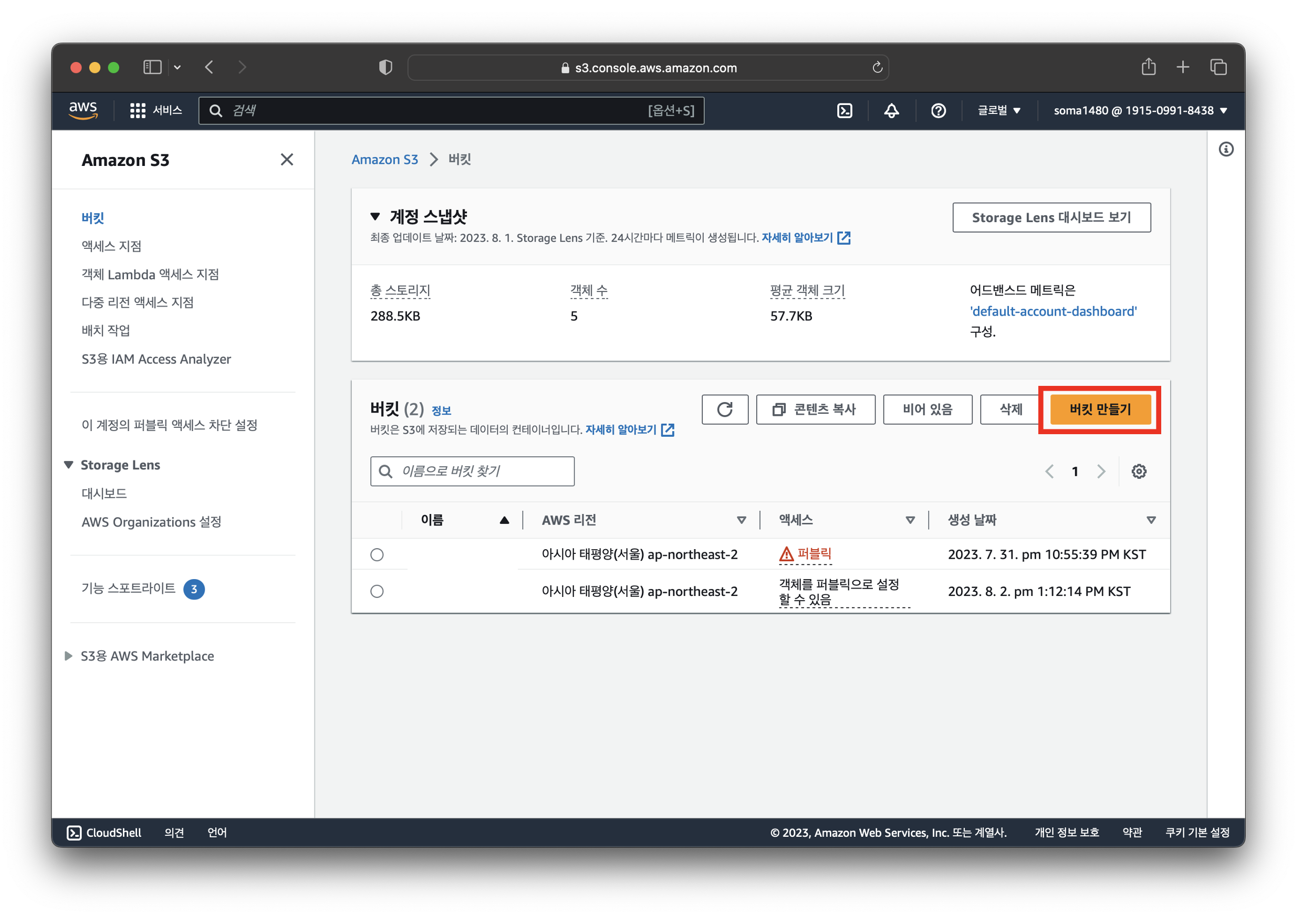Image resolution: width=1313 pixels, height=924 pixels.
Task: Open the default-account-dashboard link
Action: pos(1053,311)
